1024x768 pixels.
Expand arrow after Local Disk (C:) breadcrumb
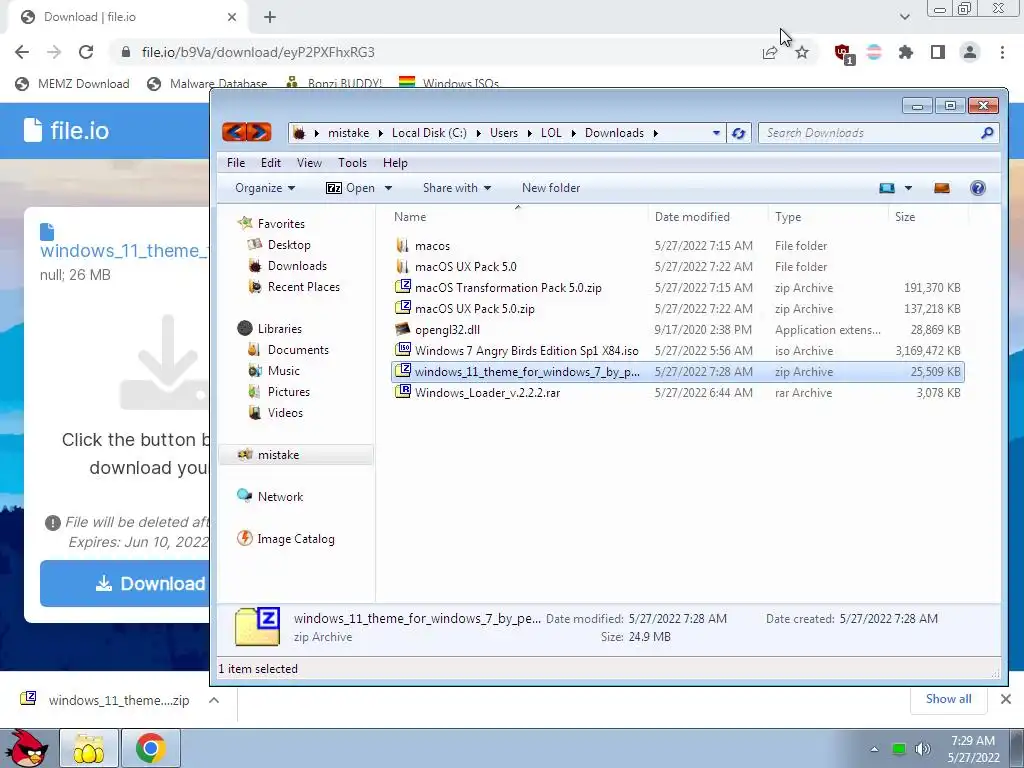click(478, 133)
